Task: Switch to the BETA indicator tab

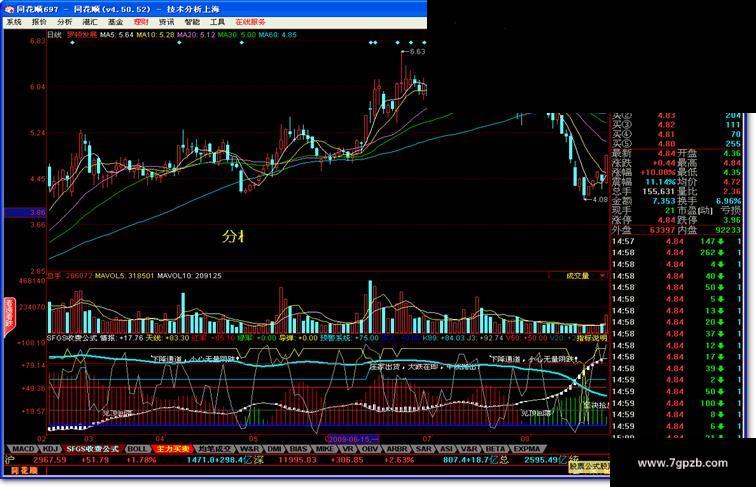Action: tap(496, 449)
